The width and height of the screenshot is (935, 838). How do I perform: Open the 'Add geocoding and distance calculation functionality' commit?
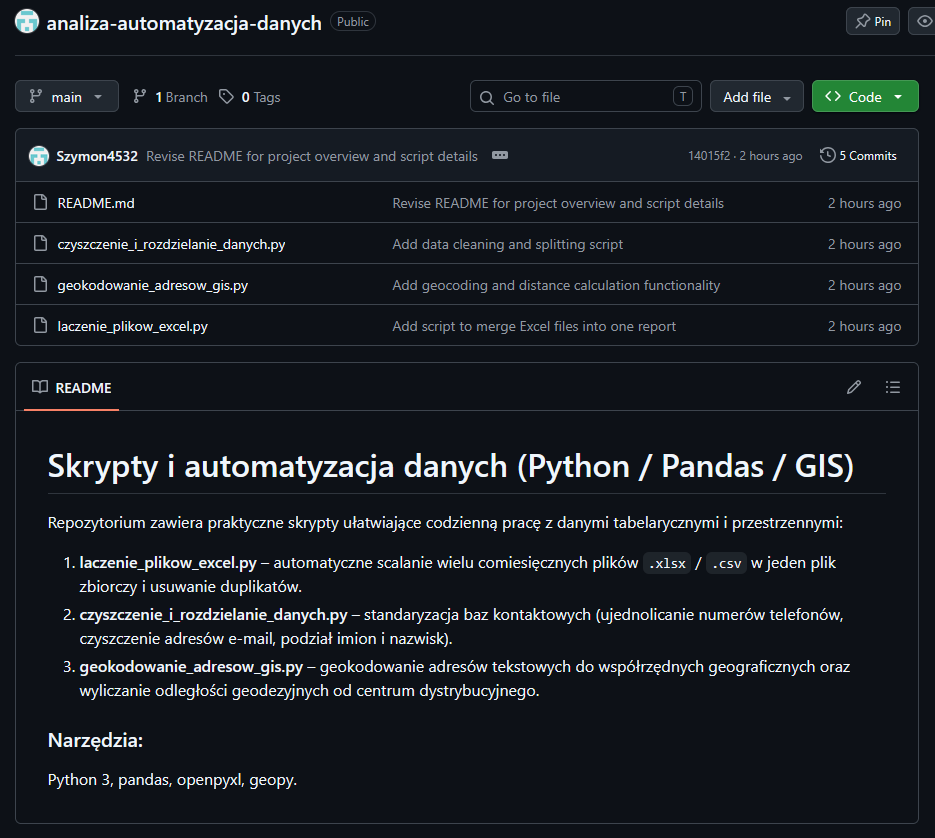pyautogui.click(x=556, y=286)
